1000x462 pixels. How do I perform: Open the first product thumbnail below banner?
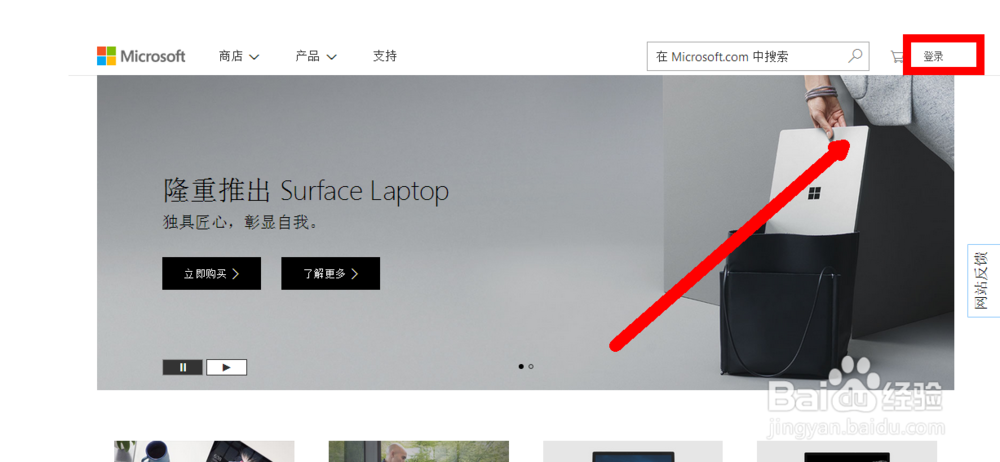204,451
